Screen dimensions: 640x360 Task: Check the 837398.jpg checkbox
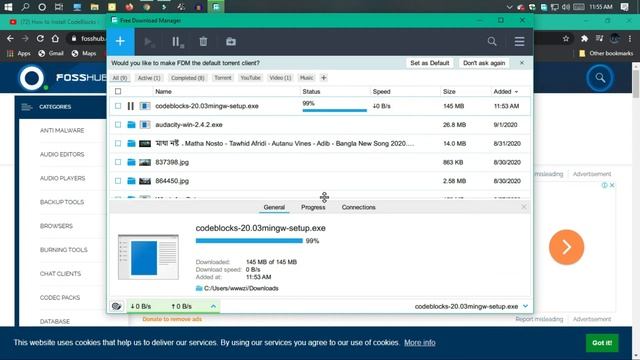point(118,162)
